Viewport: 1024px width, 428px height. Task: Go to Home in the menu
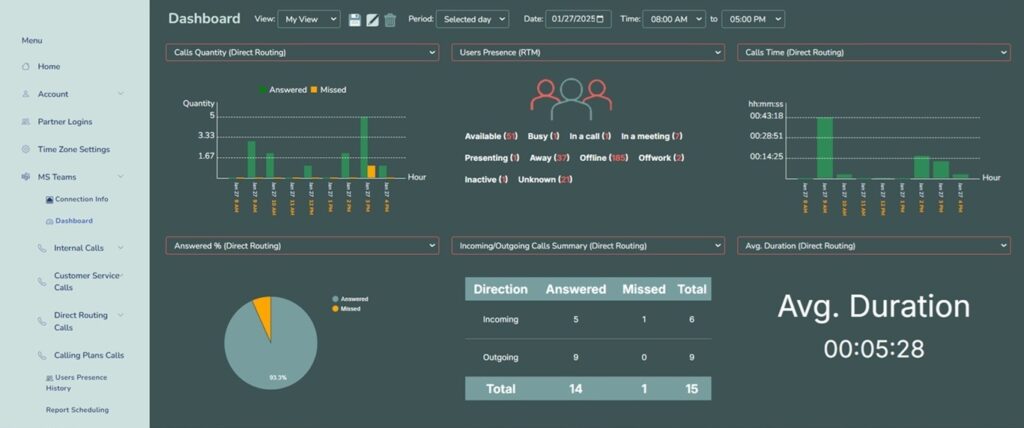[x=49, y=67]
